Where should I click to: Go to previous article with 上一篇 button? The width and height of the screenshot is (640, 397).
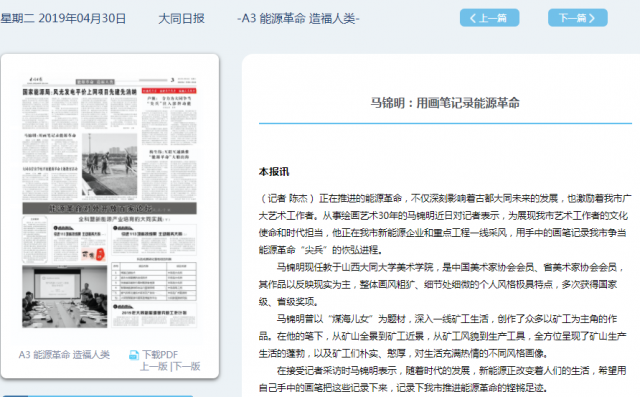[x=489, y=18]
